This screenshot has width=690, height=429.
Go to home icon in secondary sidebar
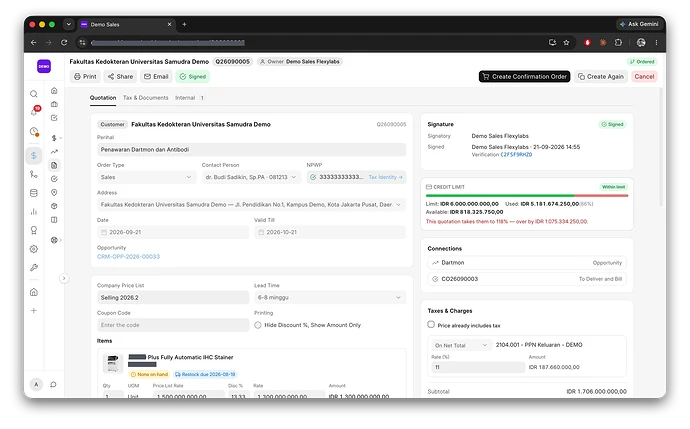54,91
